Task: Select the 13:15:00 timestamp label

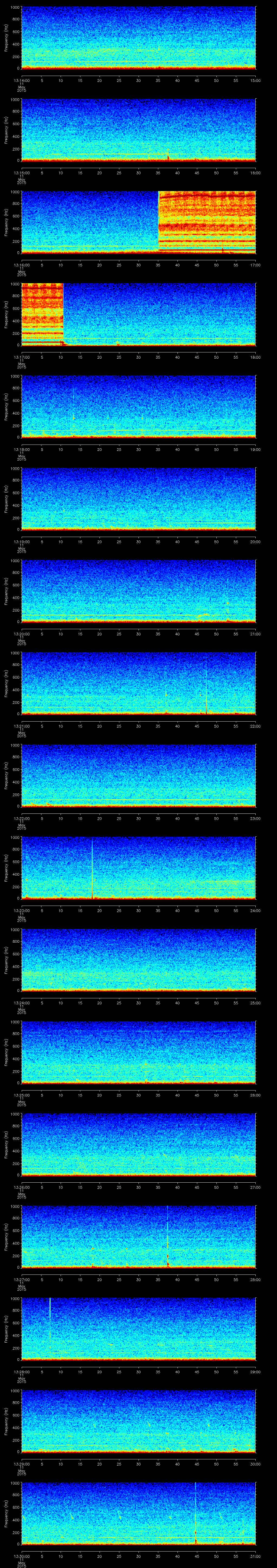Action: point(22,173)
